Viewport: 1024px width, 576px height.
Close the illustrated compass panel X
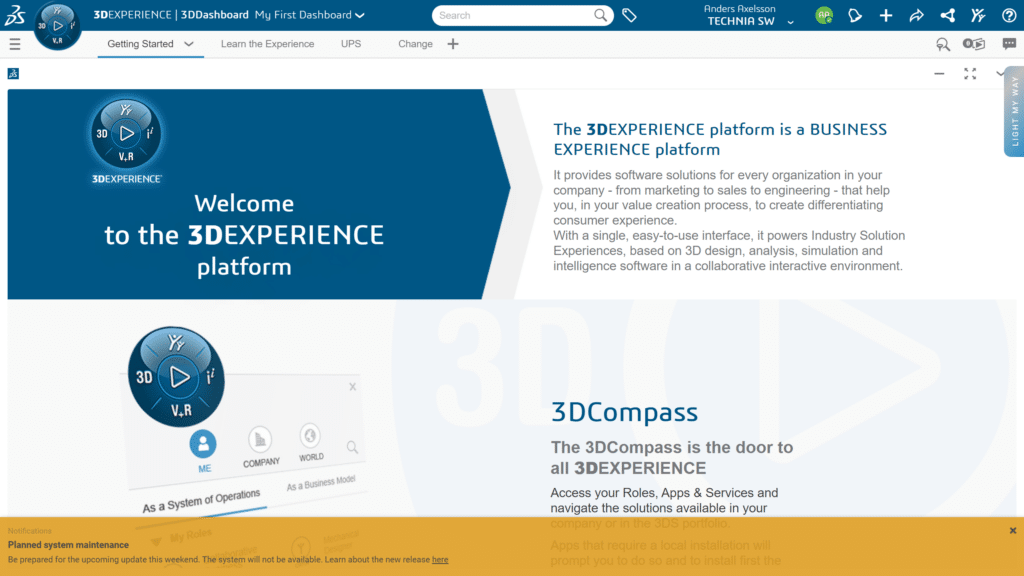pos(353,387)
